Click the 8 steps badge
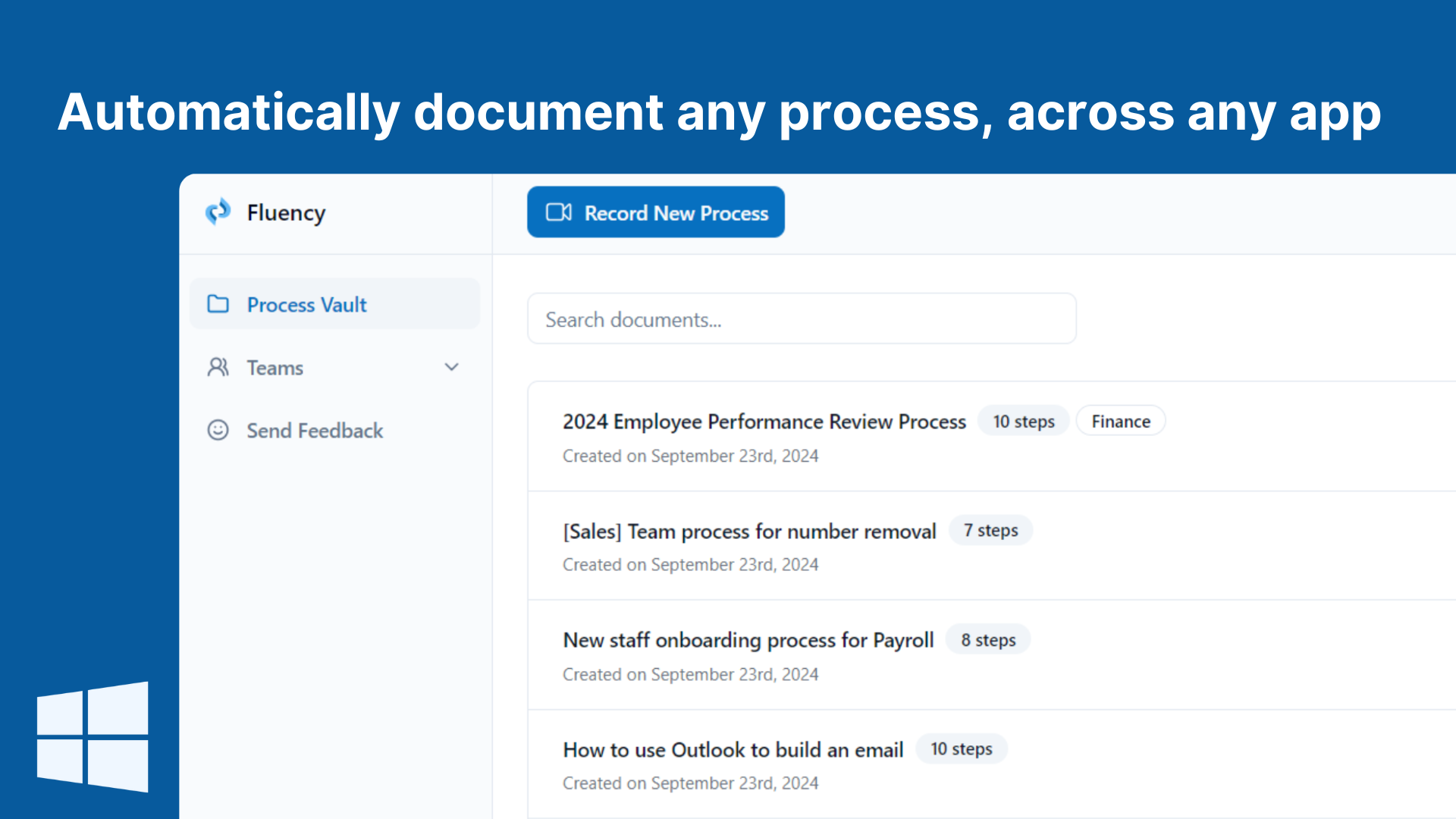1456x819 pixels. [x=988, y=641]
